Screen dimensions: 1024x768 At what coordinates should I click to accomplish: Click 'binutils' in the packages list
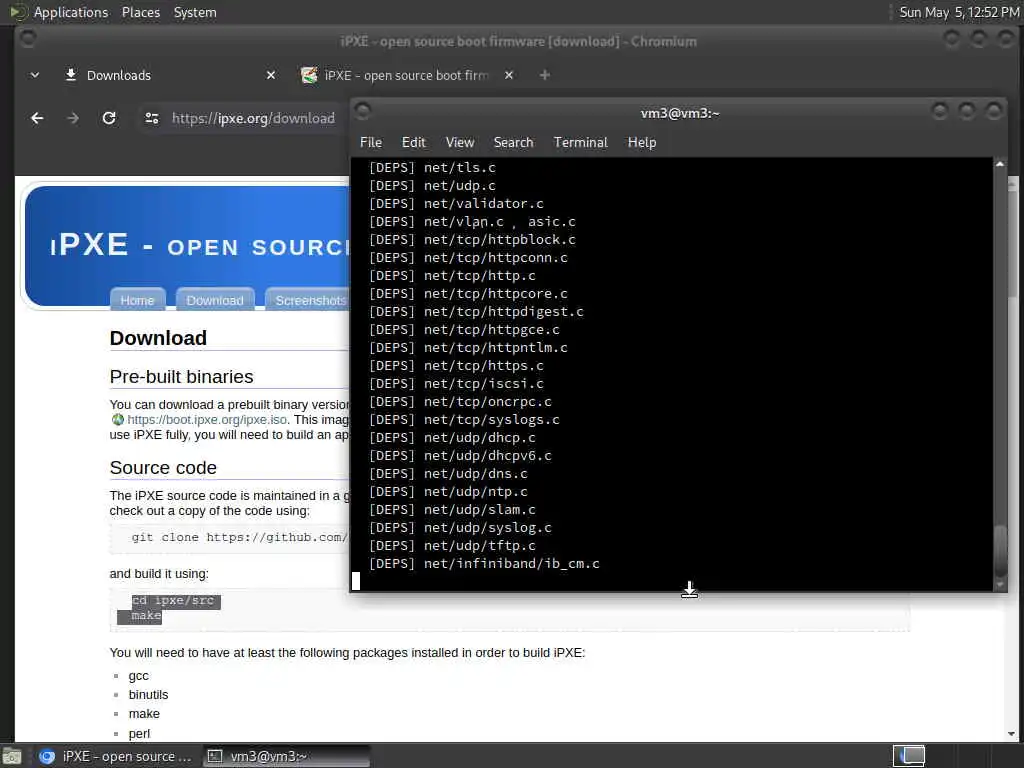pos(148,695)
